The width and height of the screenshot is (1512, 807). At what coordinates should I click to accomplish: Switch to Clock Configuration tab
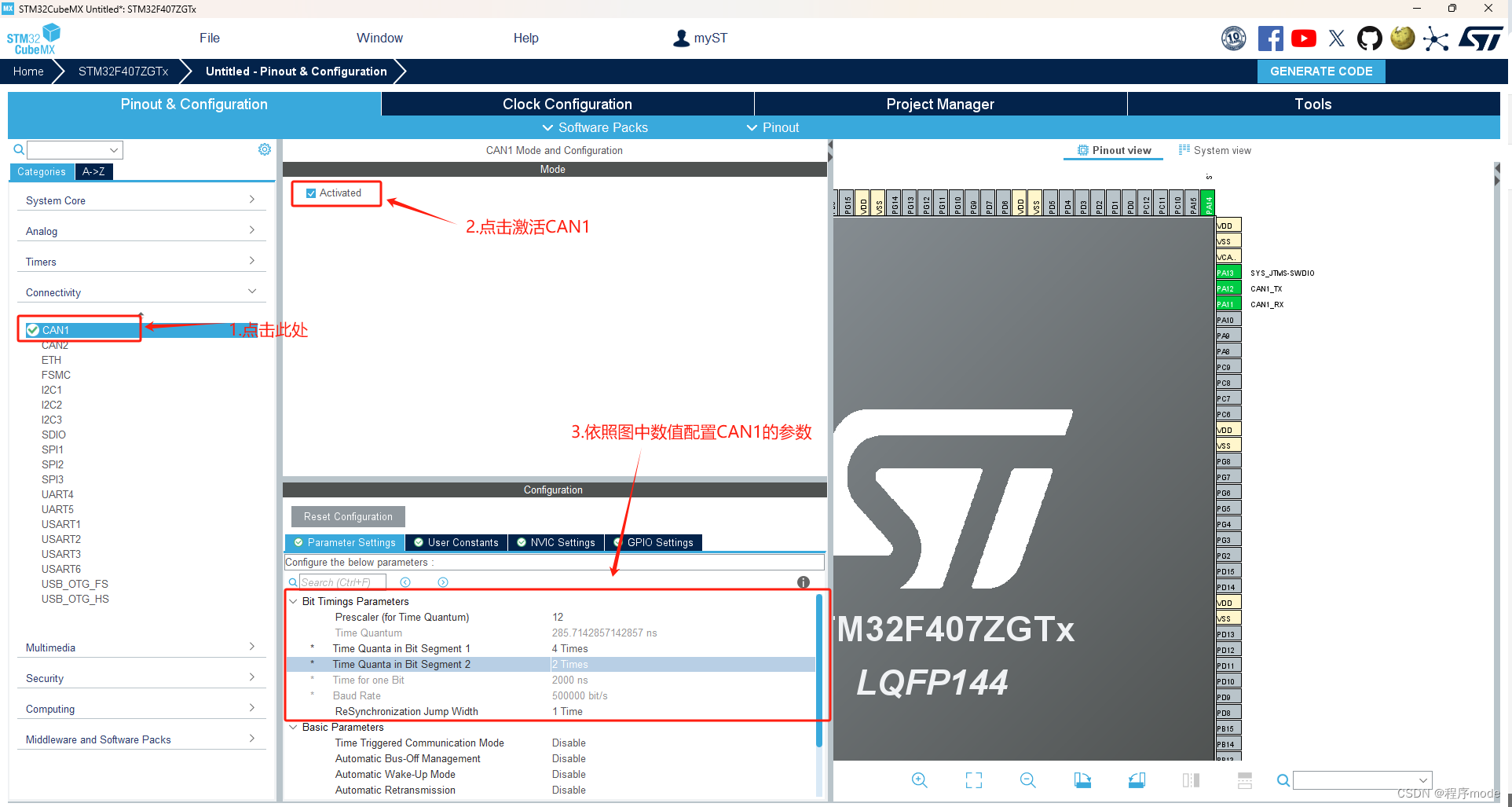point(567,104)
